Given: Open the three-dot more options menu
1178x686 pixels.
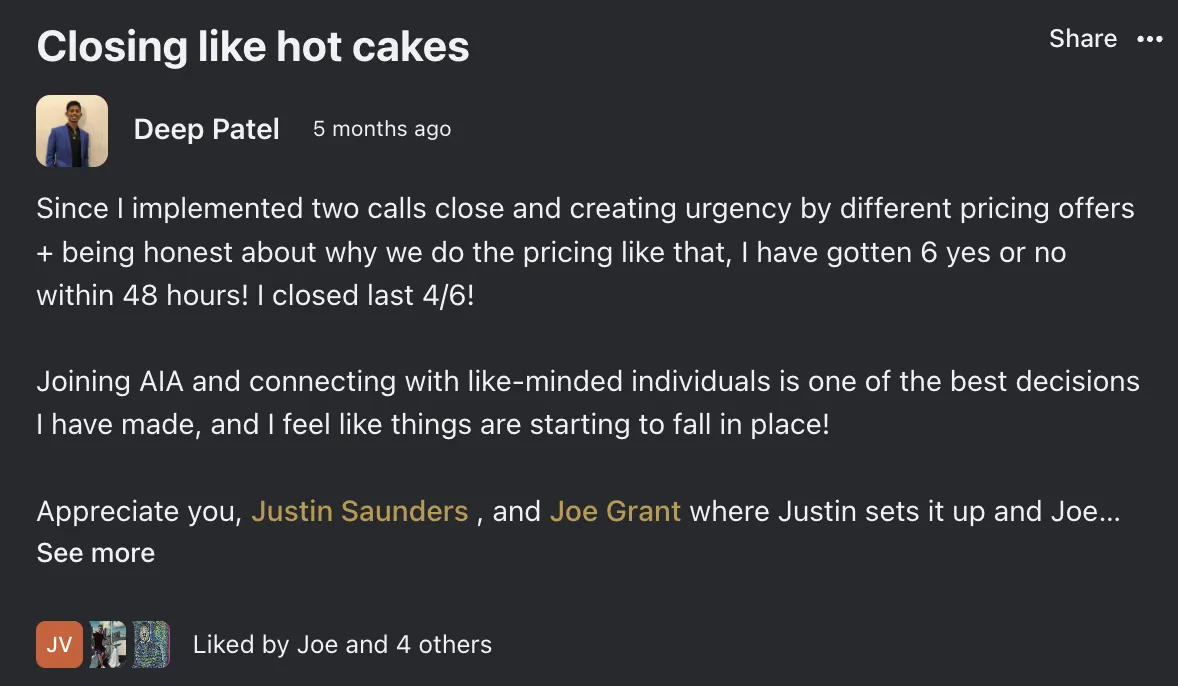Looking at the screenshot, I should (1150, 39).
